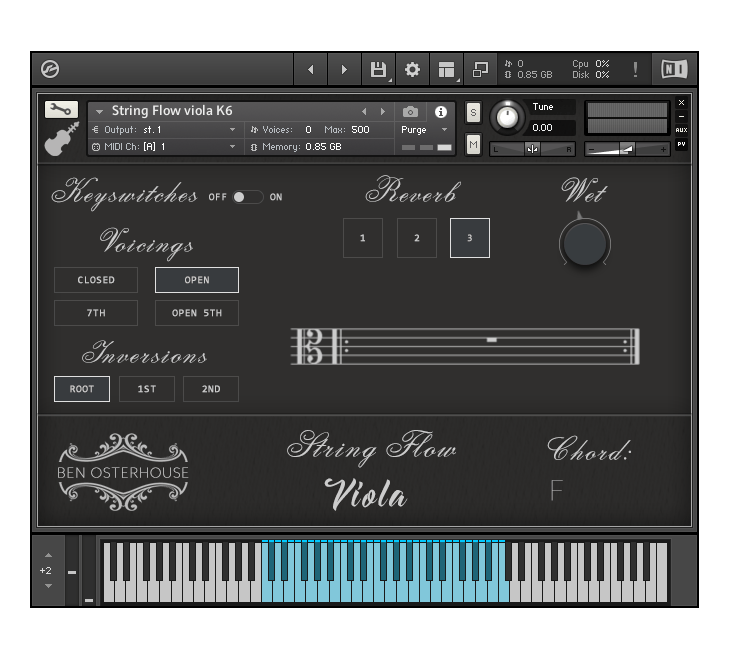Solo the instrument with S button
730x655 pixels.
coord(473,112)
